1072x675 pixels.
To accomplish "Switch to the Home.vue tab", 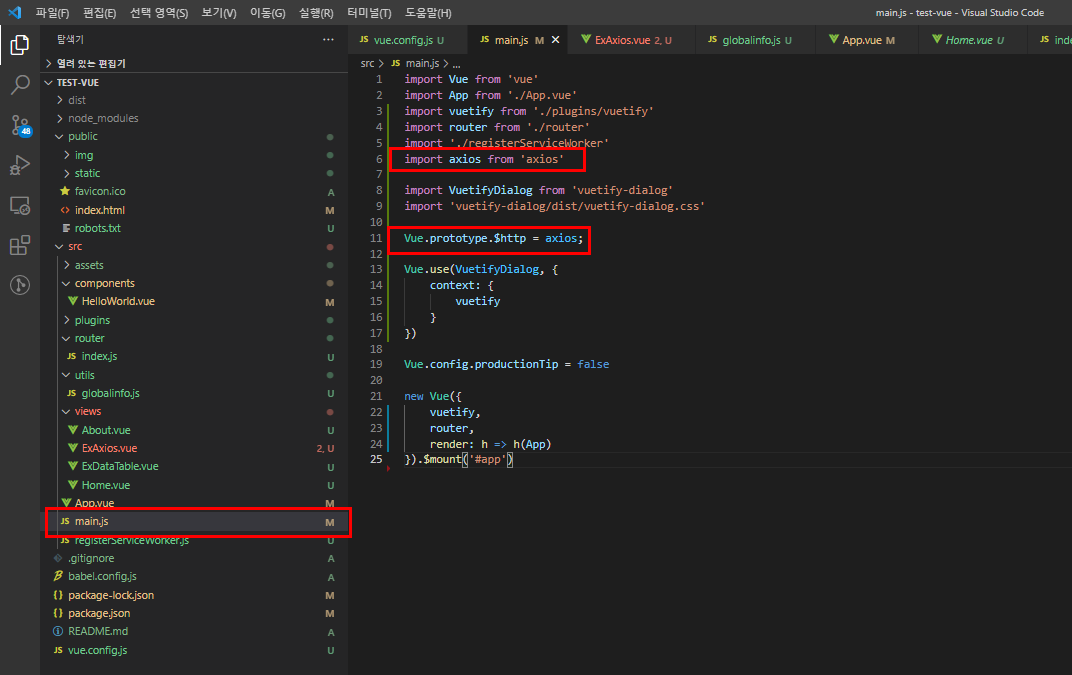I will point(974,40).
